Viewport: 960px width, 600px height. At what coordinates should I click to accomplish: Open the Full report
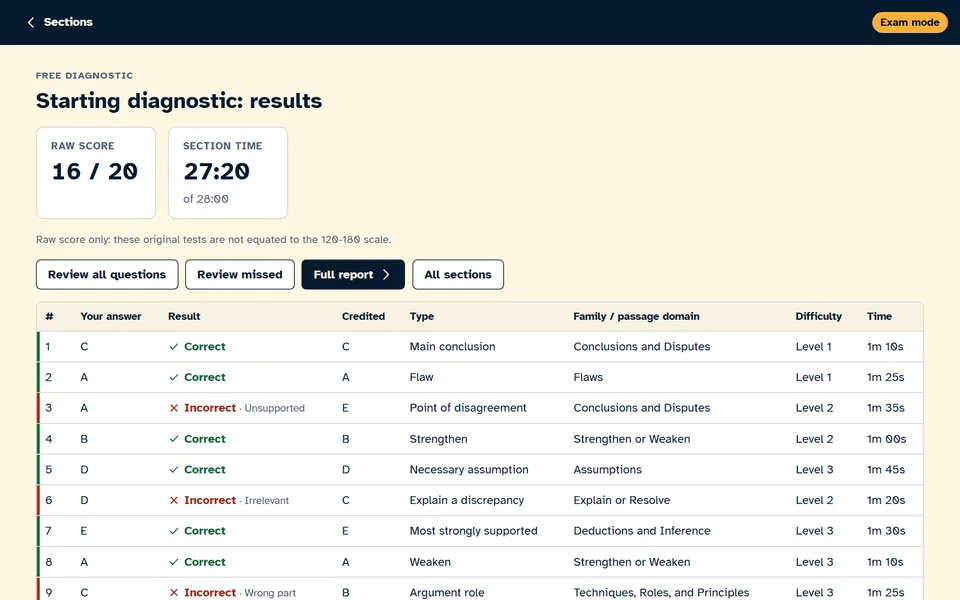[353, 274]
